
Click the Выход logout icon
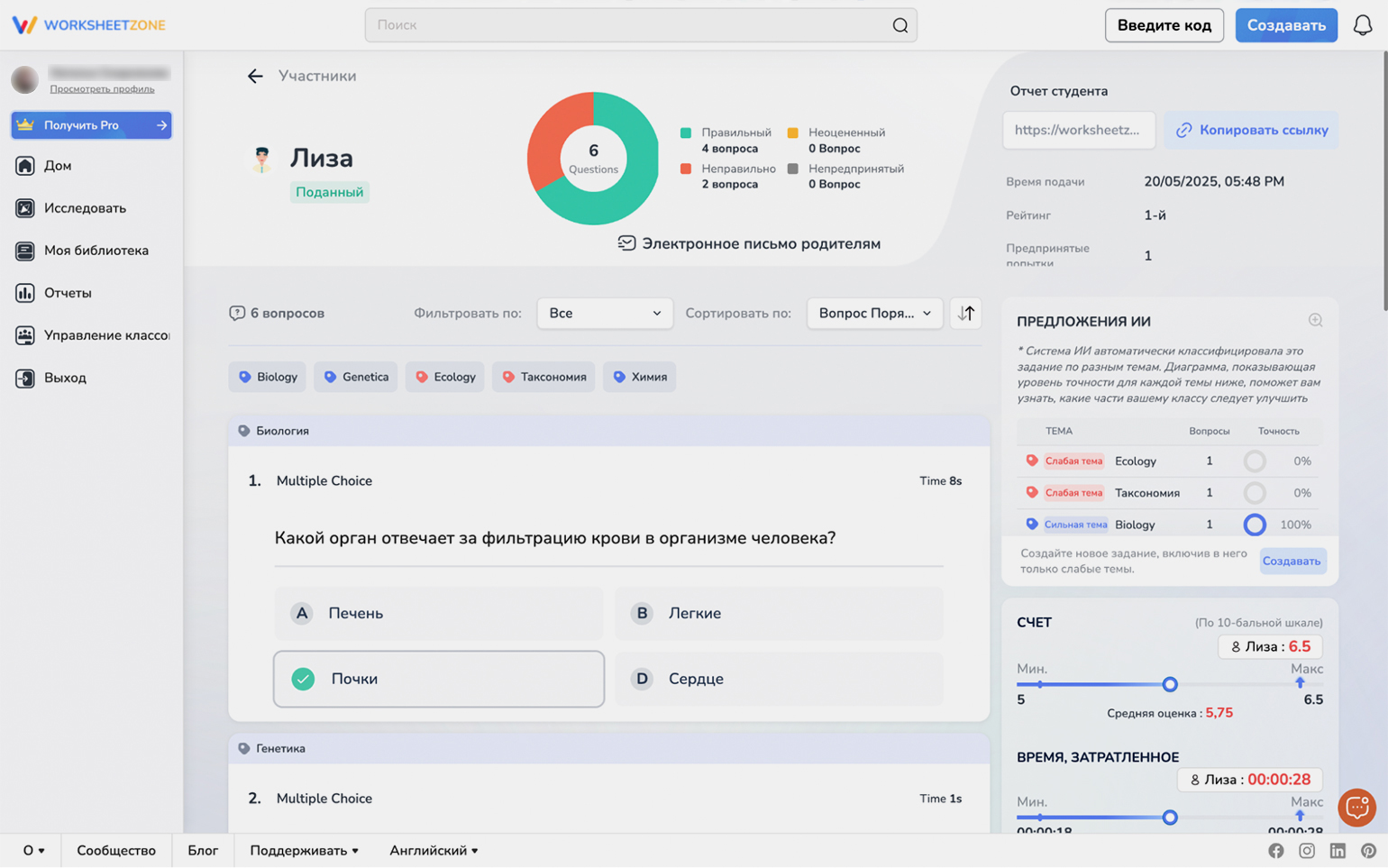[x=25, y=378]
